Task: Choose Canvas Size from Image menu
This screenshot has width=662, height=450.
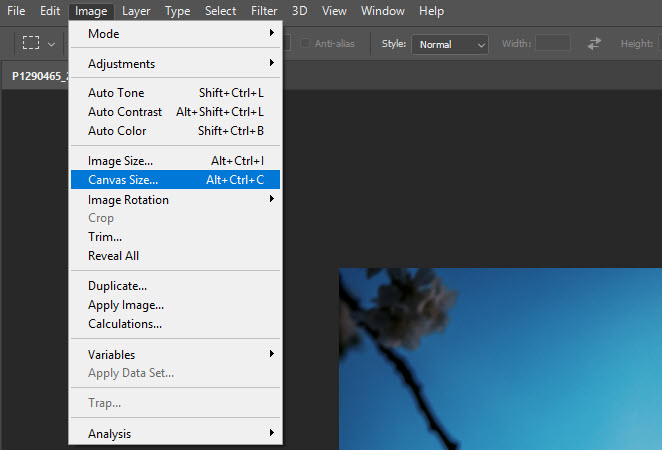Action: 175,180
